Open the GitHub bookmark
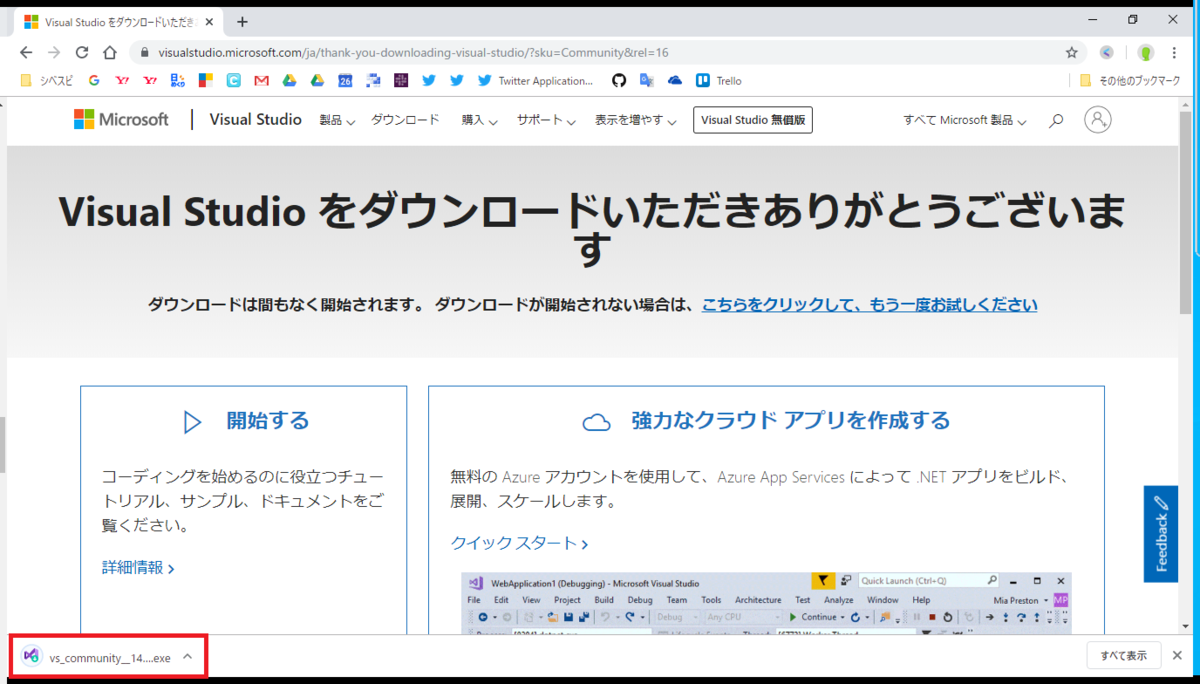The height and width of the screenshot is (684, 1200). 617,80
